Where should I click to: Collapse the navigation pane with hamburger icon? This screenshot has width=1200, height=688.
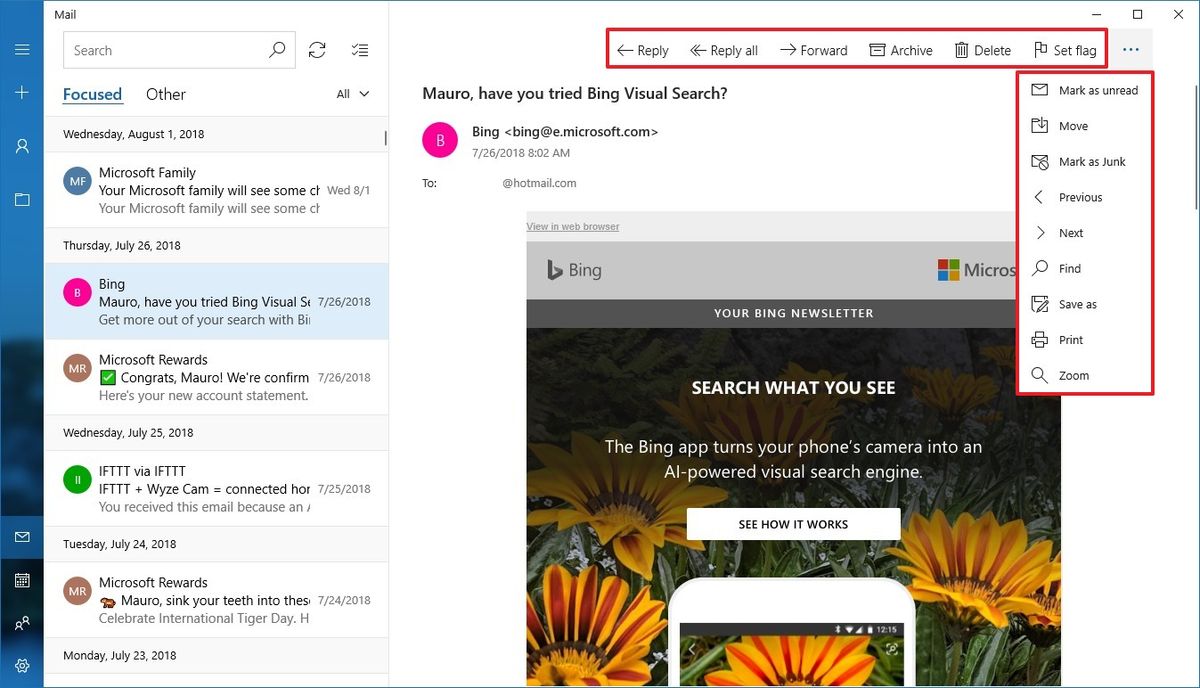22,49
